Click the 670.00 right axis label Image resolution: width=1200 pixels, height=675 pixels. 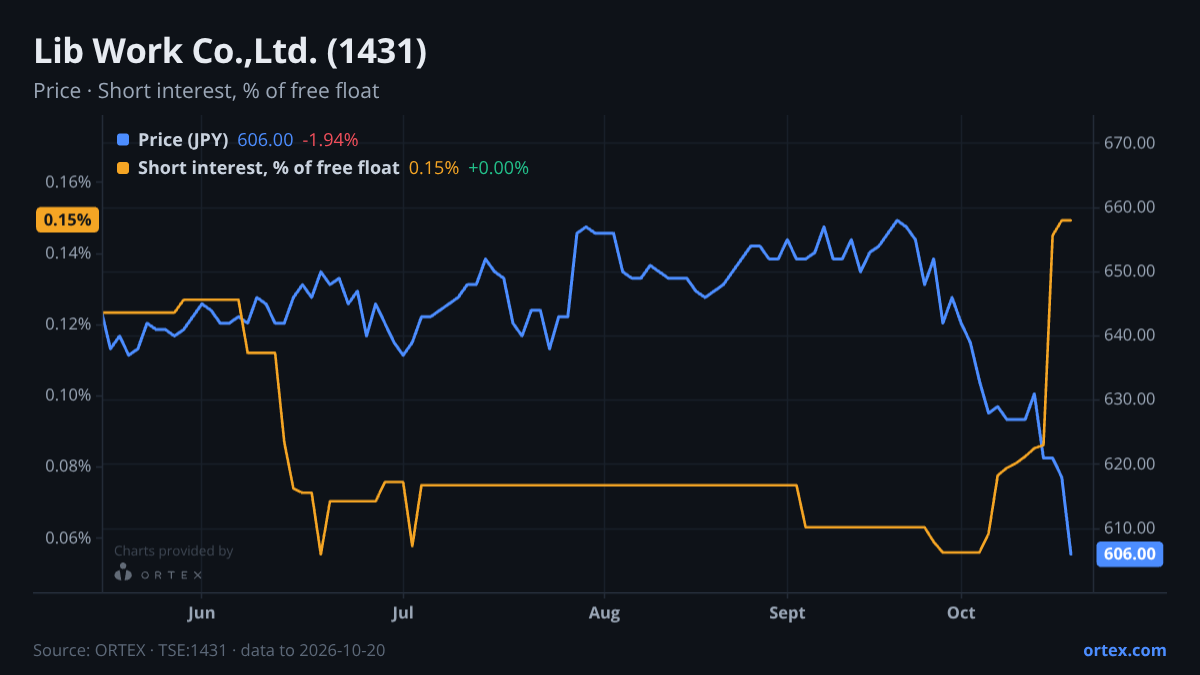(1130, 143)
